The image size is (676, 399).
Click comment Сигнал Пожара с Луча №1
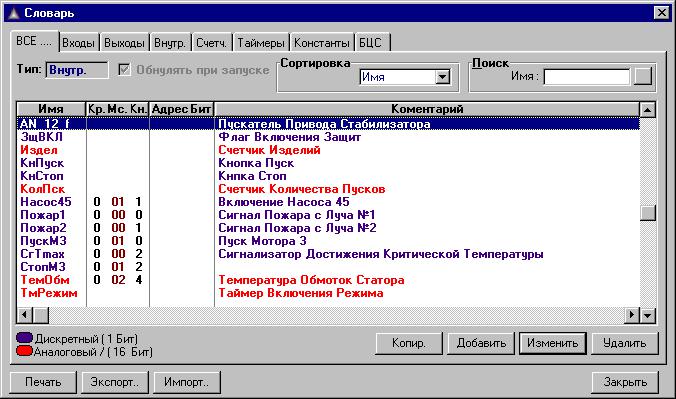[297, 215]
